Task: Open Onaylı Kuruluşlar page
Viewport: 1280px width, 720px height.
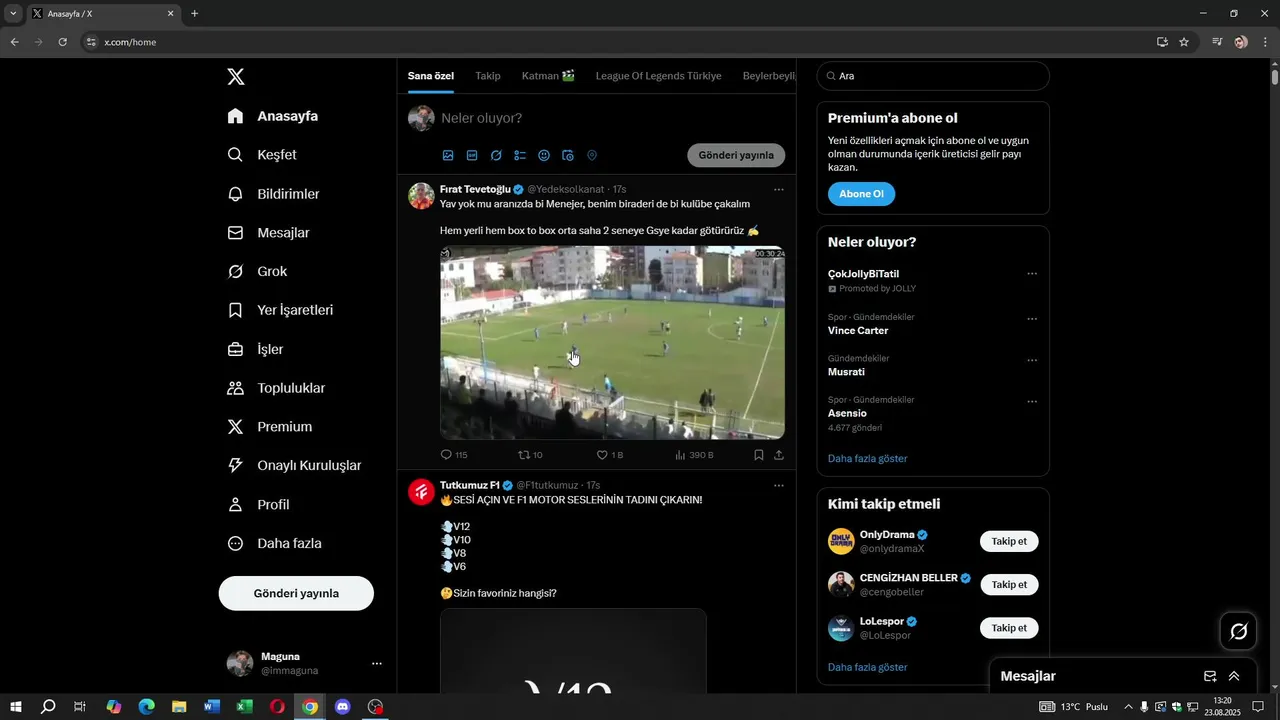Action: click(294, 466)
